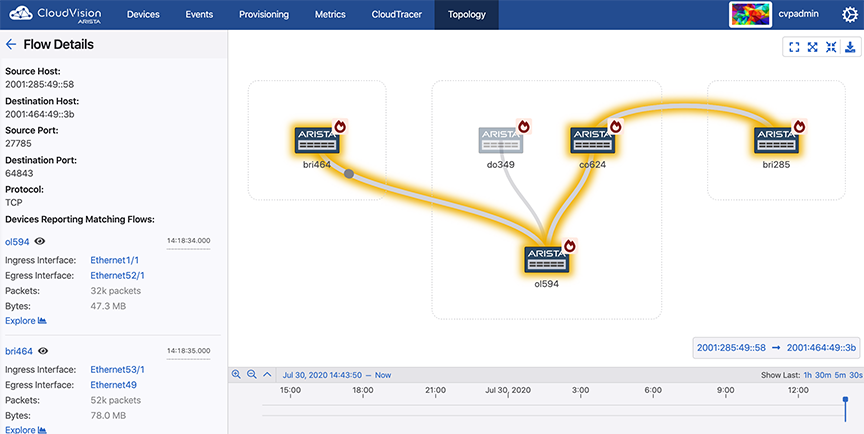The width and height of the screenshot is (864, 434).
Task: Open the bri464 device link in panel
Action: [19, 351]
